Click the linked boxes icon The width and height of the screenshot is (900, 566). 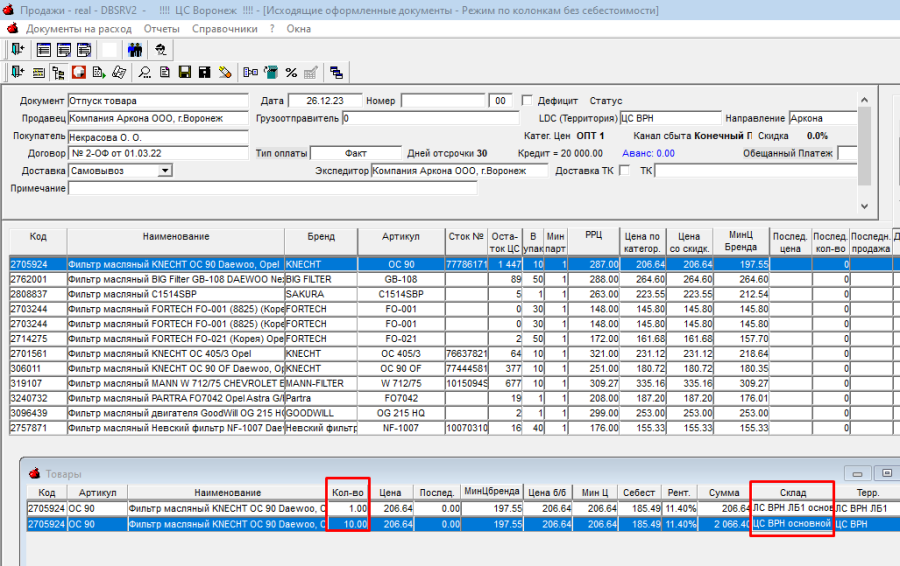[x=251, y=72]
